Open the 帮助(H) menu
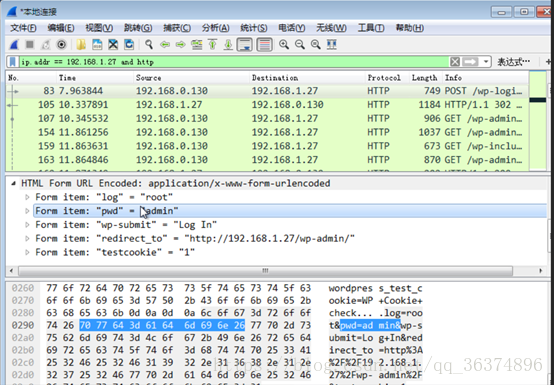This screenshot has width=554, height=385. pyautogui.click(x=409, y=28)
